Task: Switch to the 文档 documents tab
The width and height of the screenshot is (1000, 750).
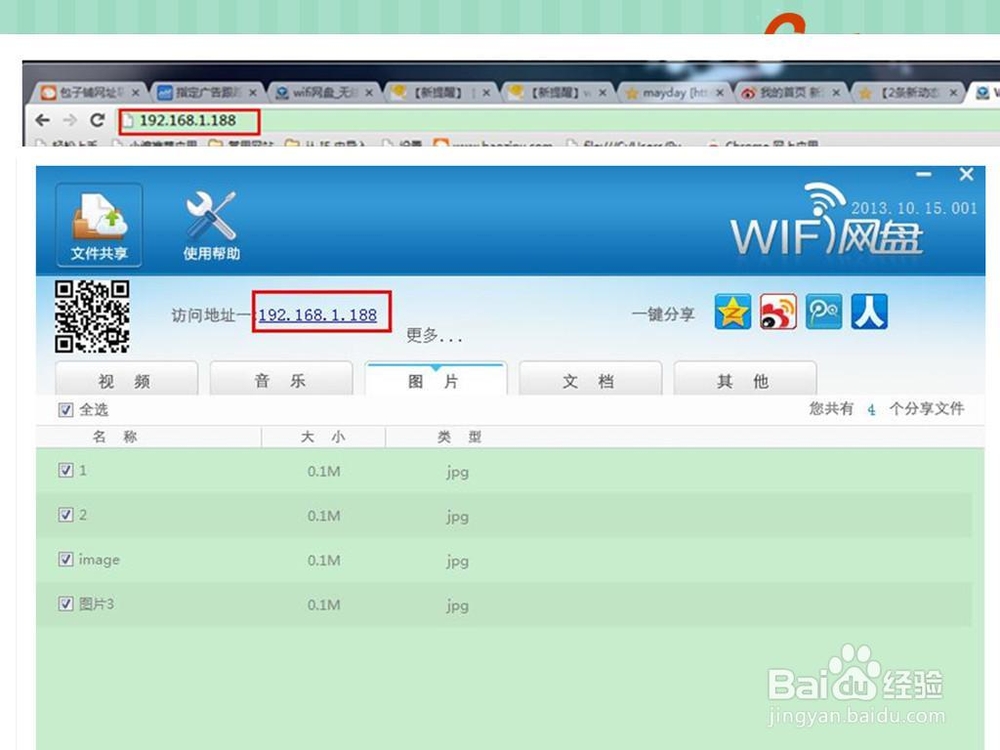Action: pos(590,380)
